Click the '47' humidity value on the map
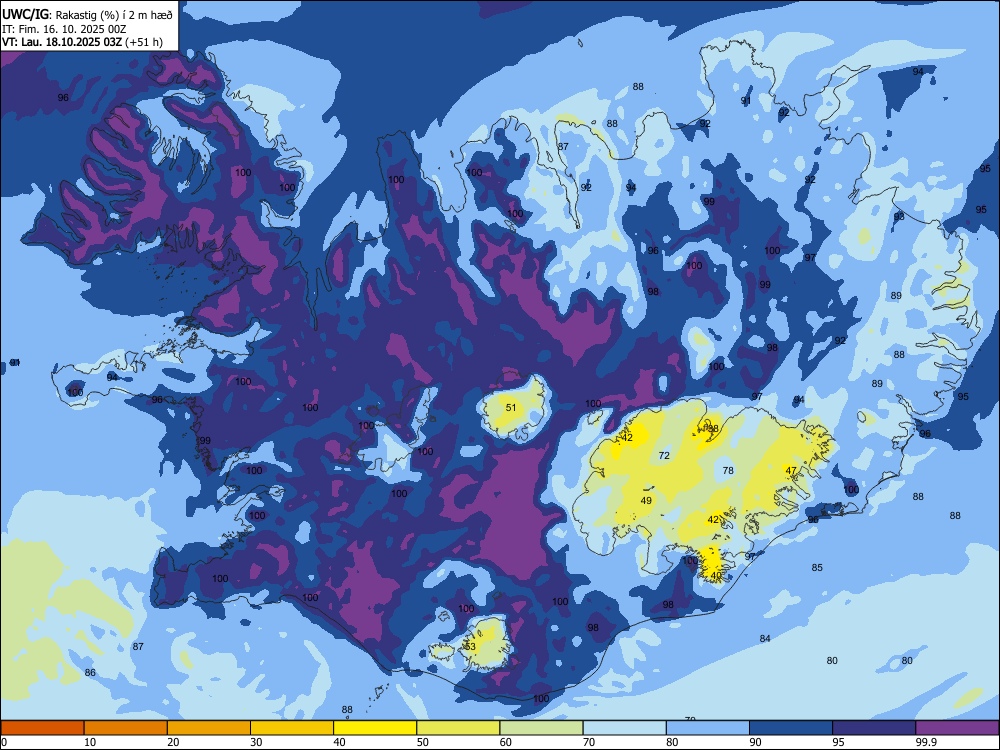Screen dimensions: 1000x750 791,471
